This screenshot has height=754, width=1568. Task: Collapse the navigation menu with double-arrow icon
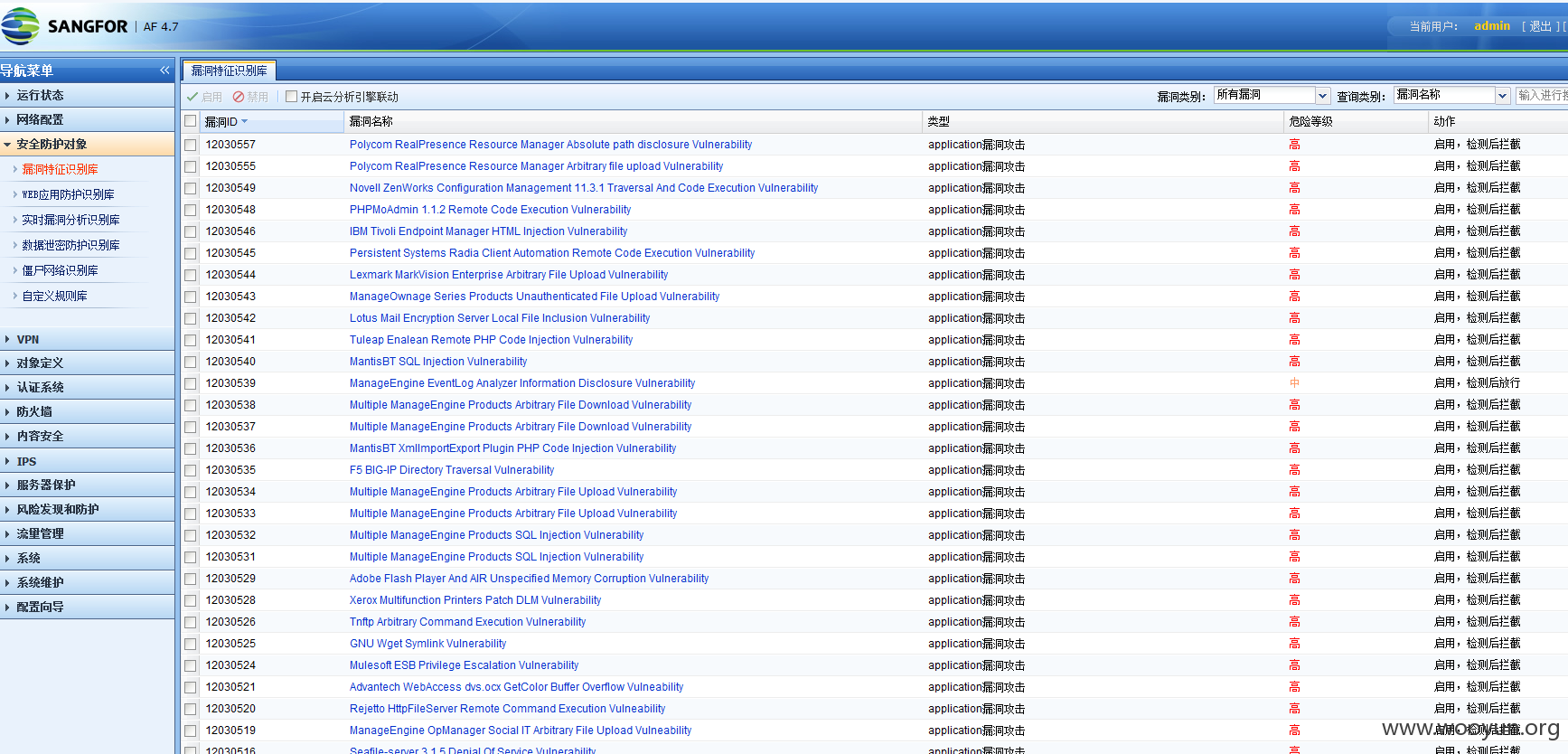click(164, 71)
